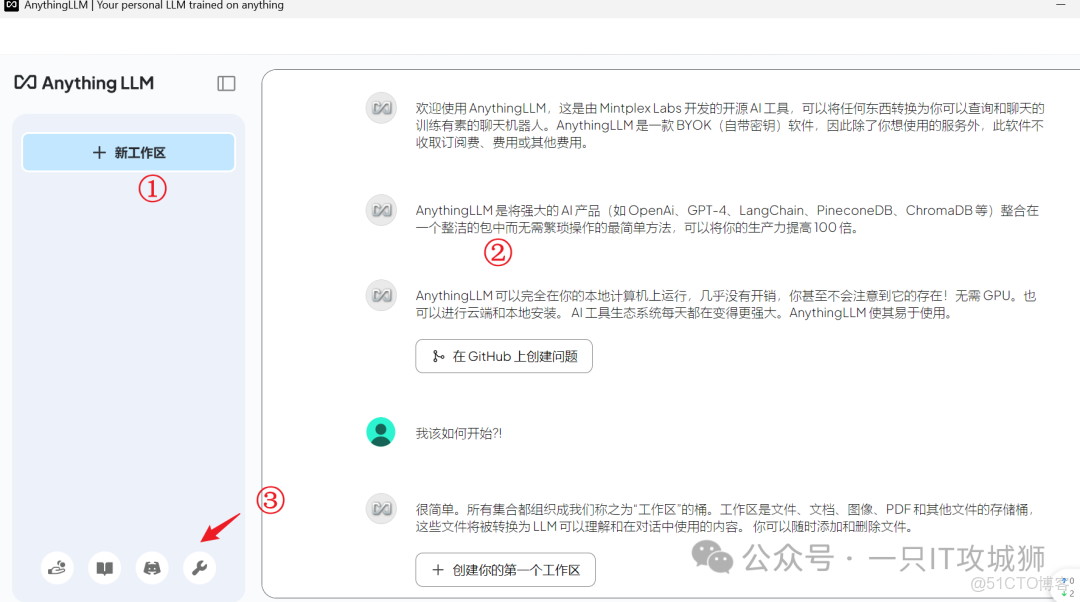Click the plus icon inside the 新工作区 button
The width and height of the screenshot is (1080, 602).
pos(99,152)
